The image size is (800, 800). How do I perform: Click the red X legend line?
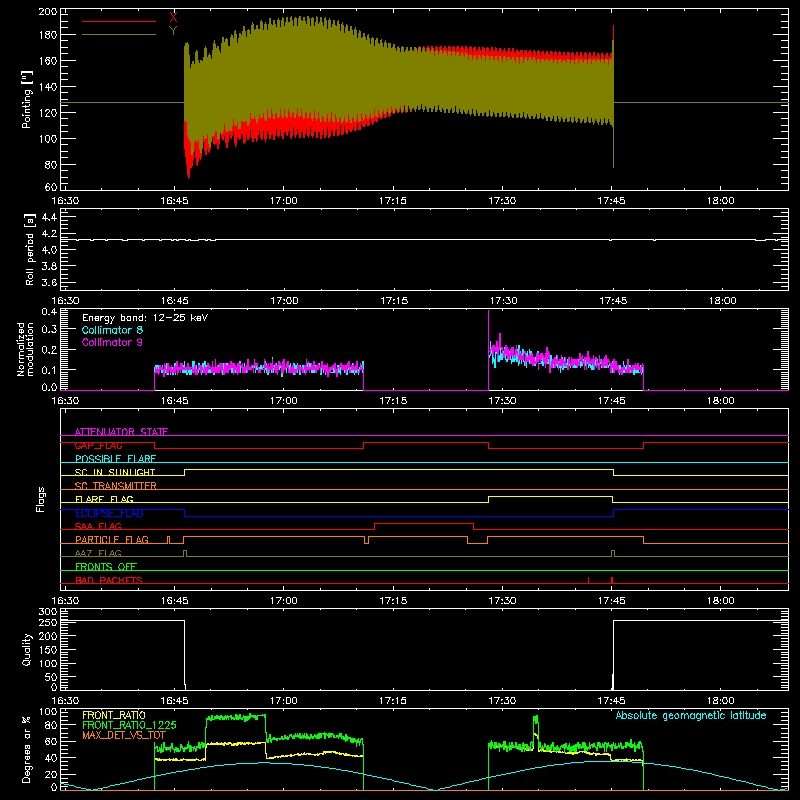click(x=119, y=21)
